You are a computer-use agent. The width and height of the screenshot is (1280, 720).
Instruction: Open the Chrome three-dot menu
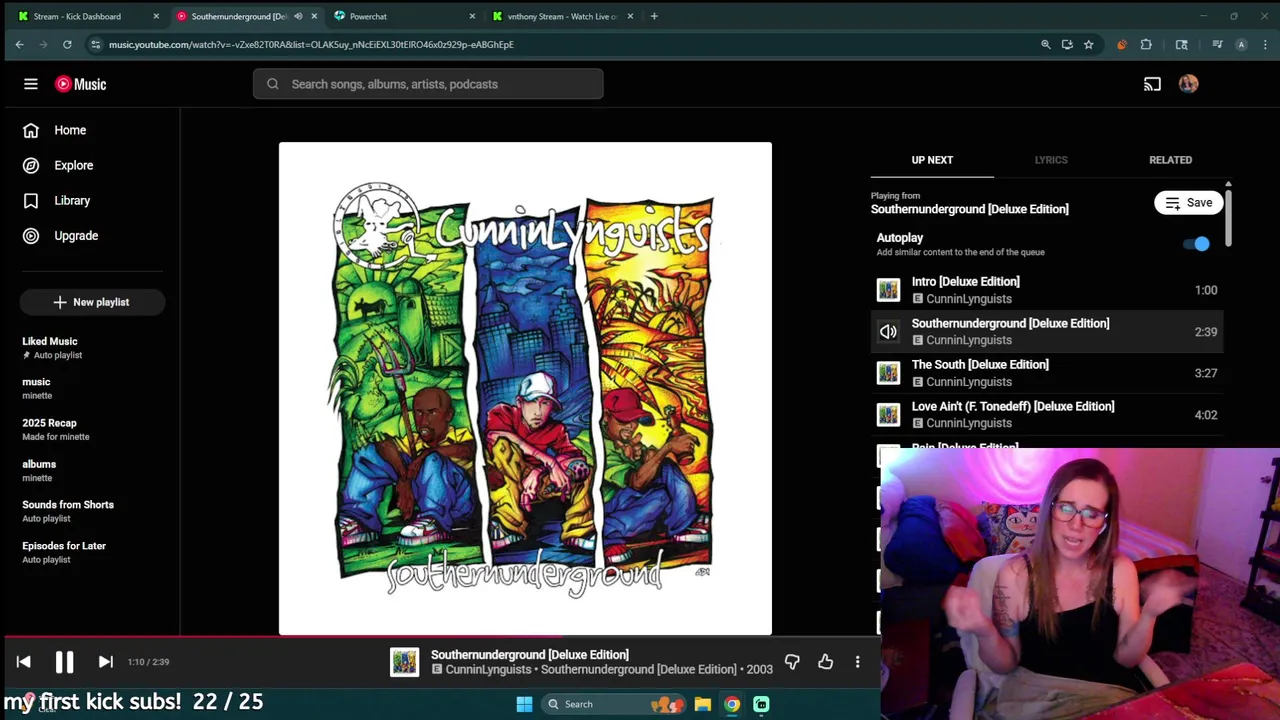1266,44
